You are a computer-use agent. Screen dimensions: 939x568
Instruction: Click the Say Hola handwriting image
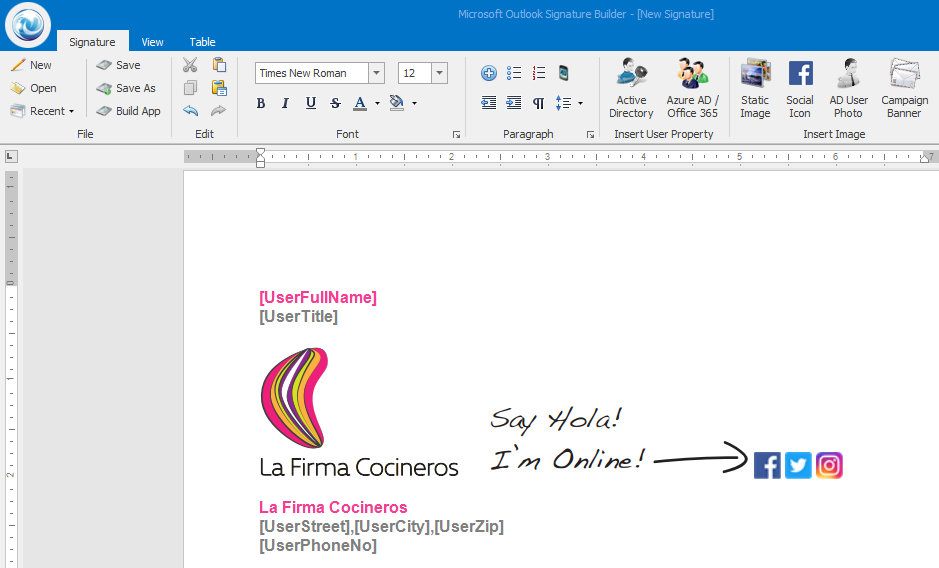(x=619, y=439)
